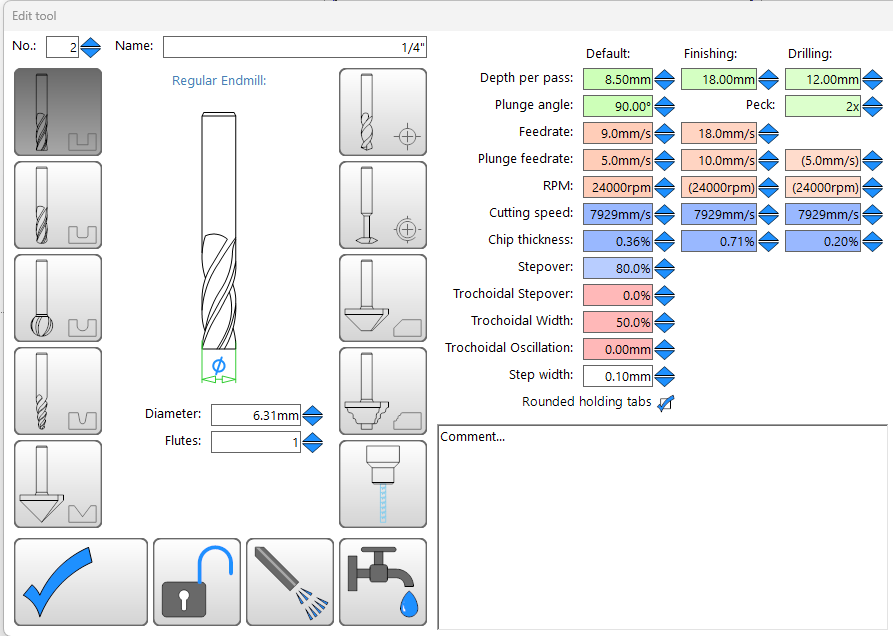Select the drill bit tool type
This screenshot has height=636, width=893.
pyautogui.click(x=382, y=112)
